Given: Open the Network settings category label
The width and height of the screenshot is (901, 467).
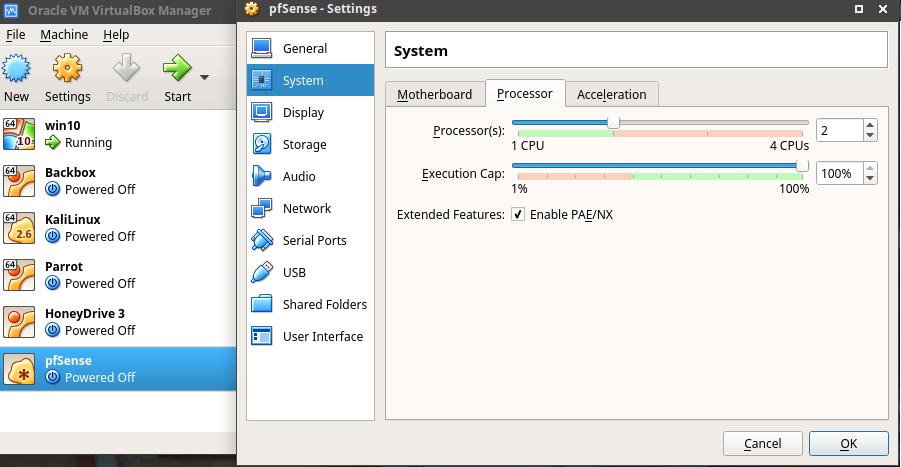Looking at the screenshot, I should 307,209.
